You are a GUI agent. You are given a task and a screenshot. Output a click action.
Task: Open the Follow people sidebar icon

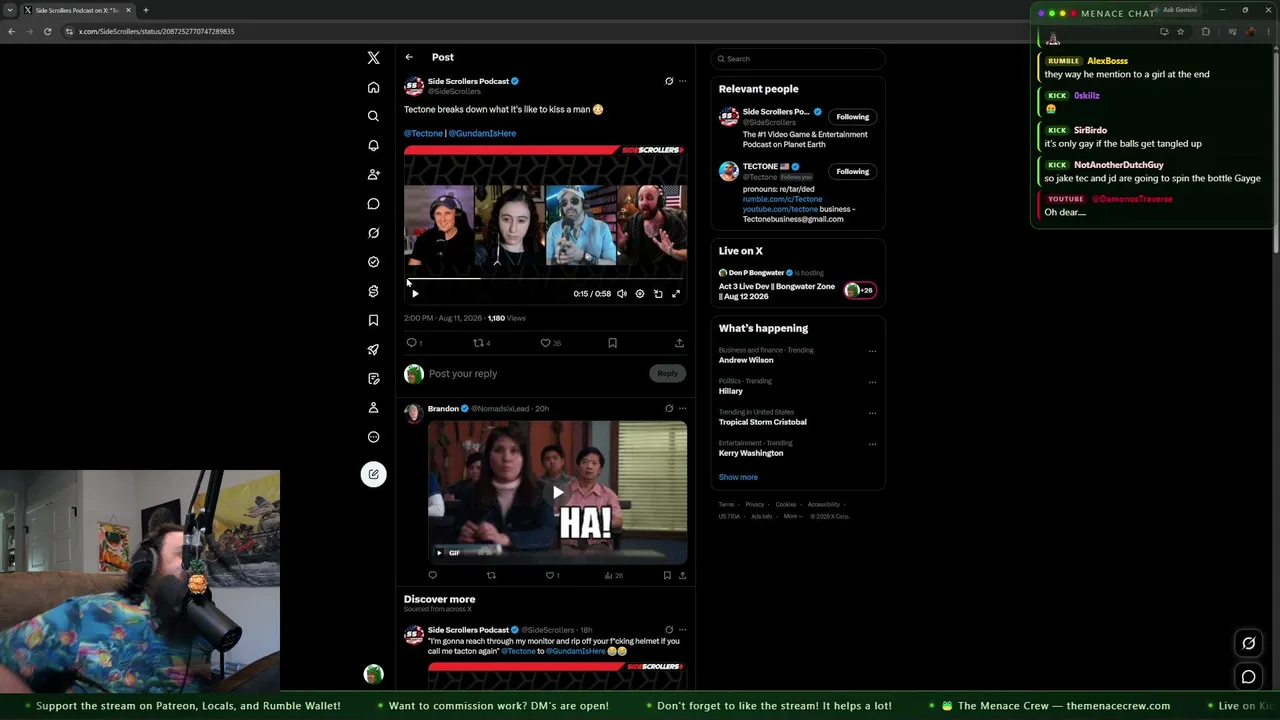(x=373, y=174)
